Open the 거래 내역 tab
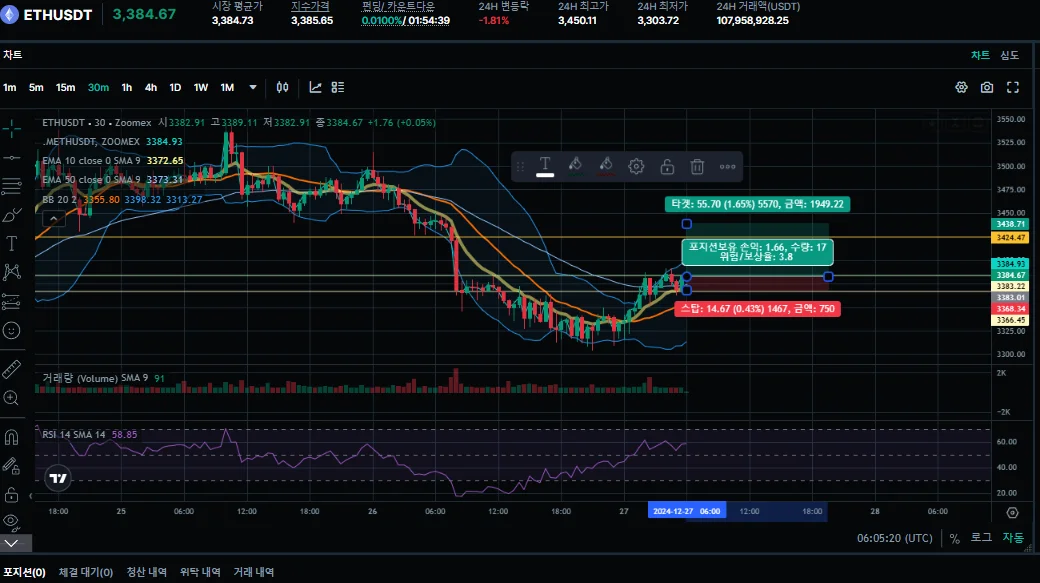 click(x=253, y=572)
